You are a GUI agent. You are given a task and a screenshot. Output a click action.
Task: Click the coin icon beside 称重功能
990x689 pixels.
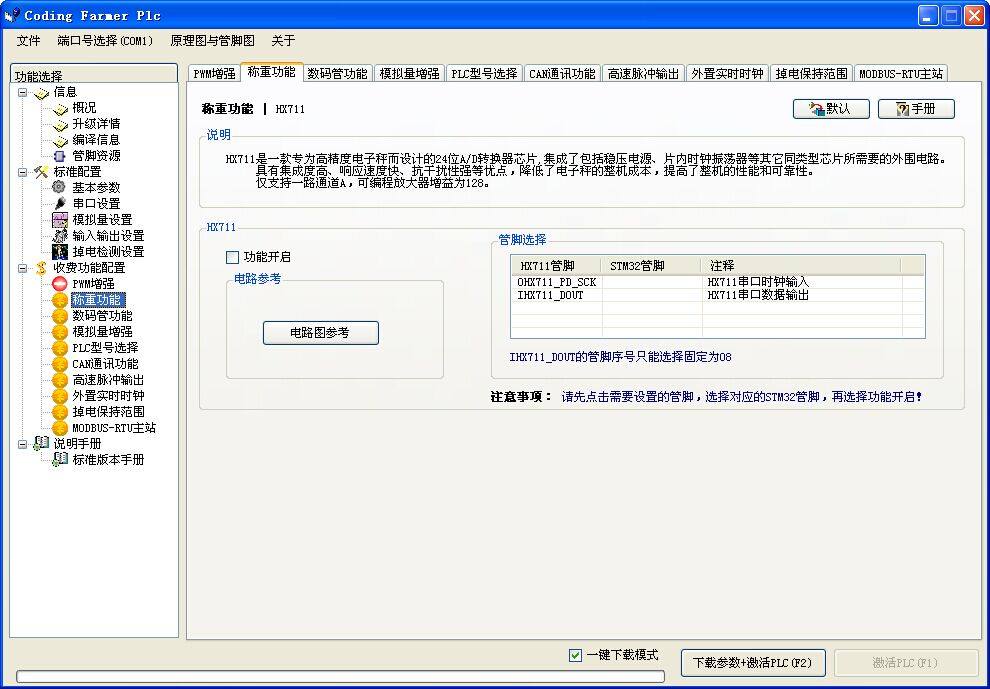60,300
